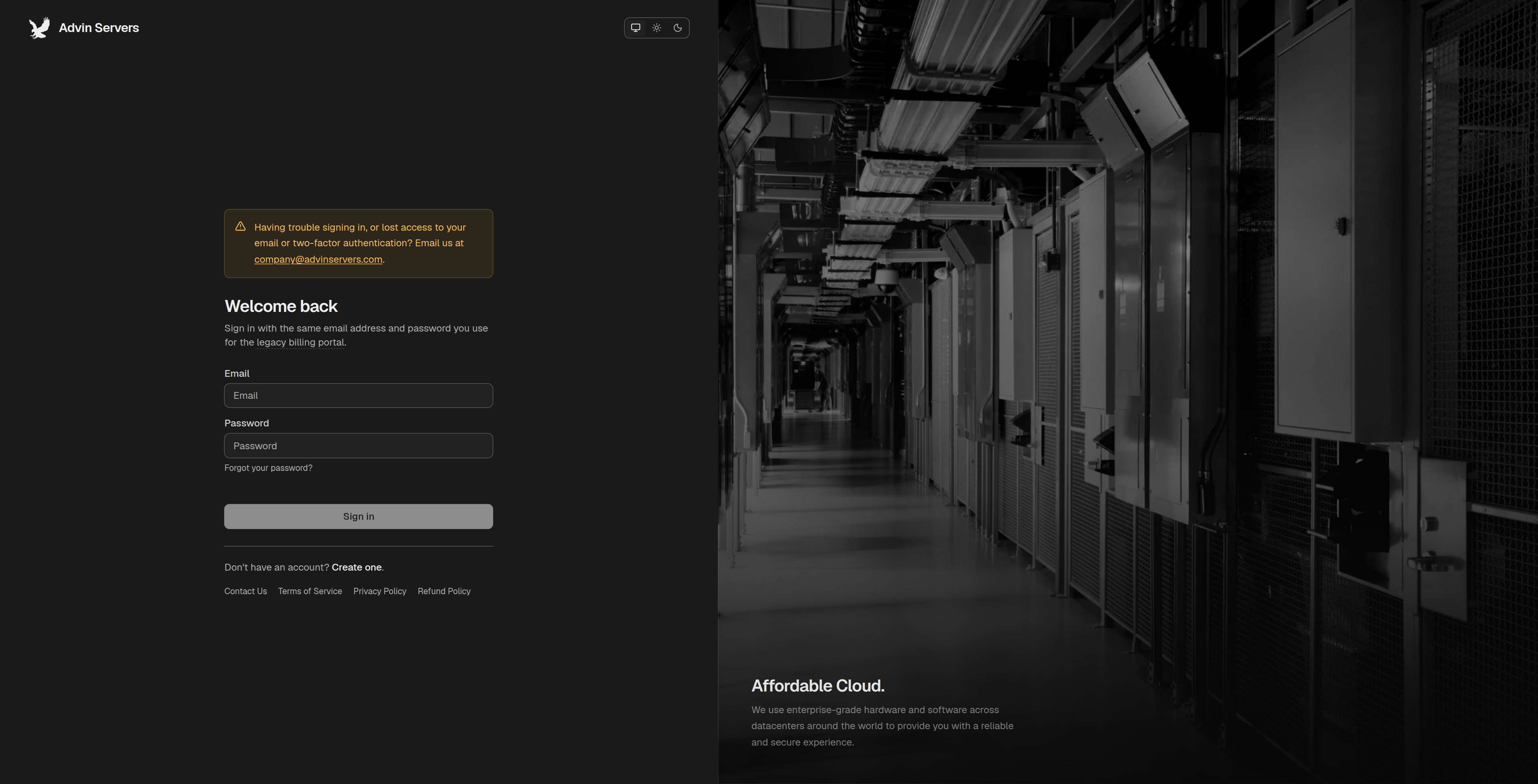The width and height of the screenshot is (1538, 784).
Task: Click the Email field label
Action: (x=237, y=373)
